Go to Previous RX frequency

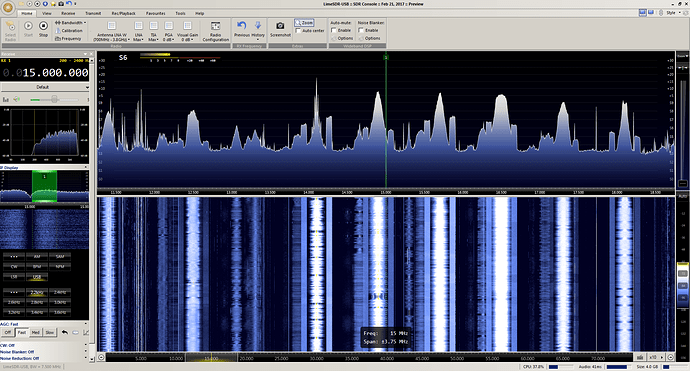[x=242, y=29]
